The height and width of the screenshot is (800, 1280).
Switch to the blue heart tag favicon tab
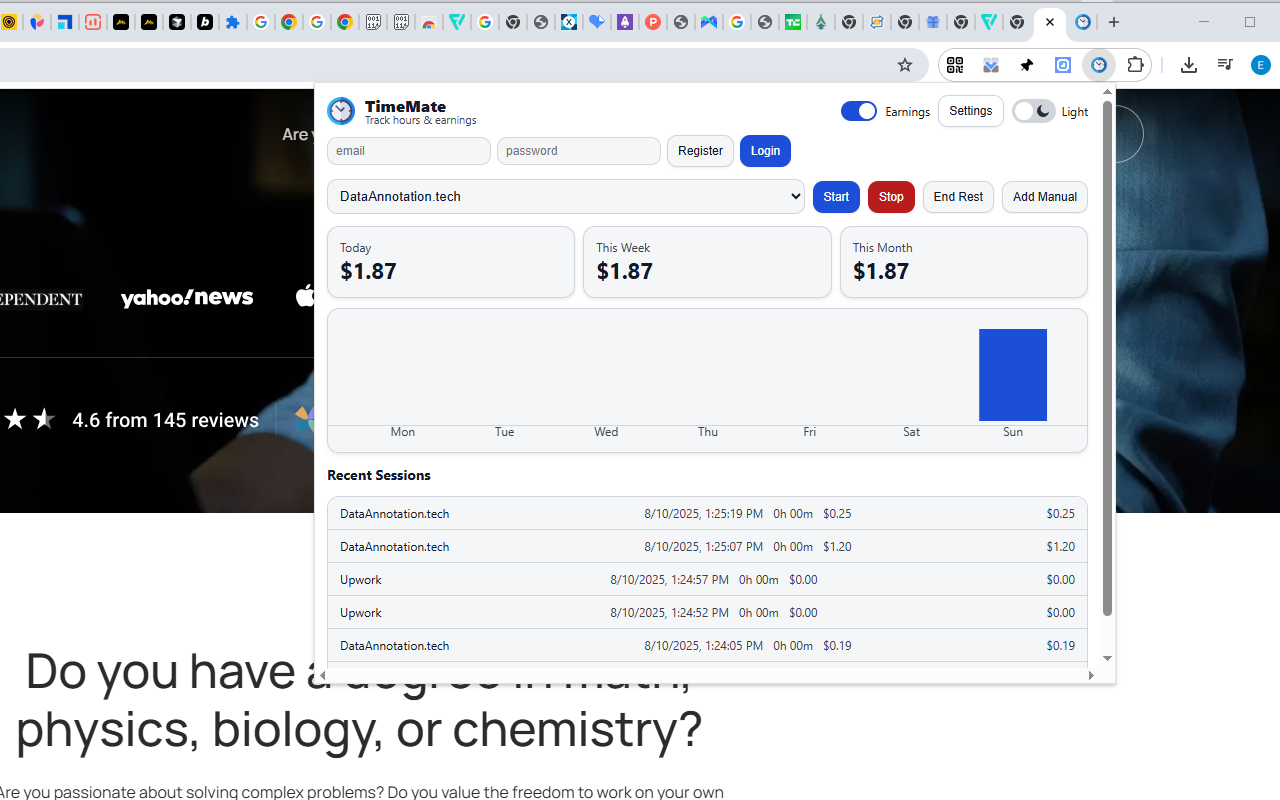click(x=597, y=22)
